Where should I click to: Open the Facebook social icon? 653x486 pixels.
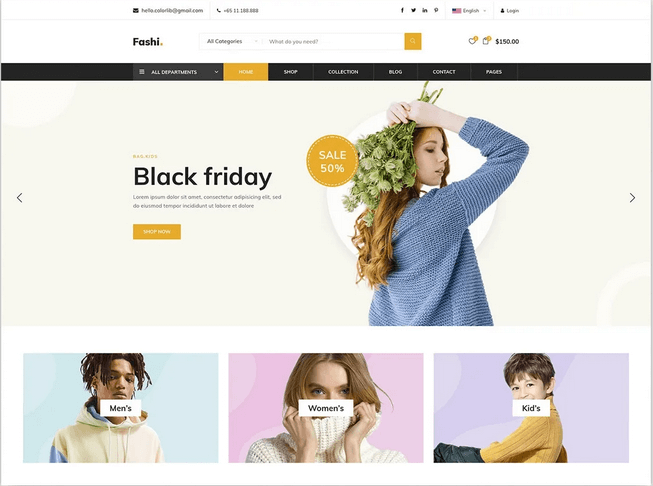coord(402,10)
